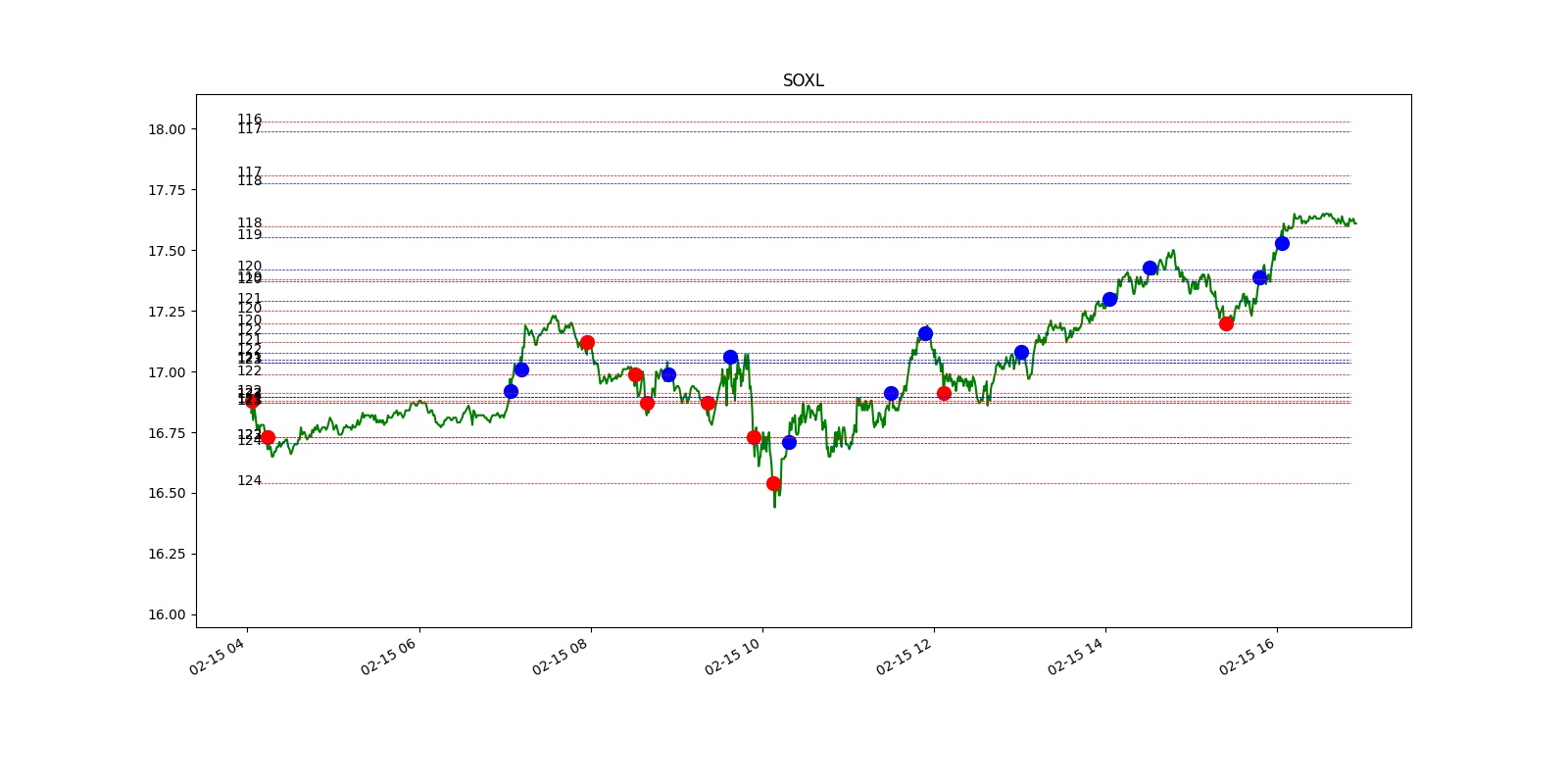
Task: Click the 02-15 04 x-axis label
Action: point(218,656)
